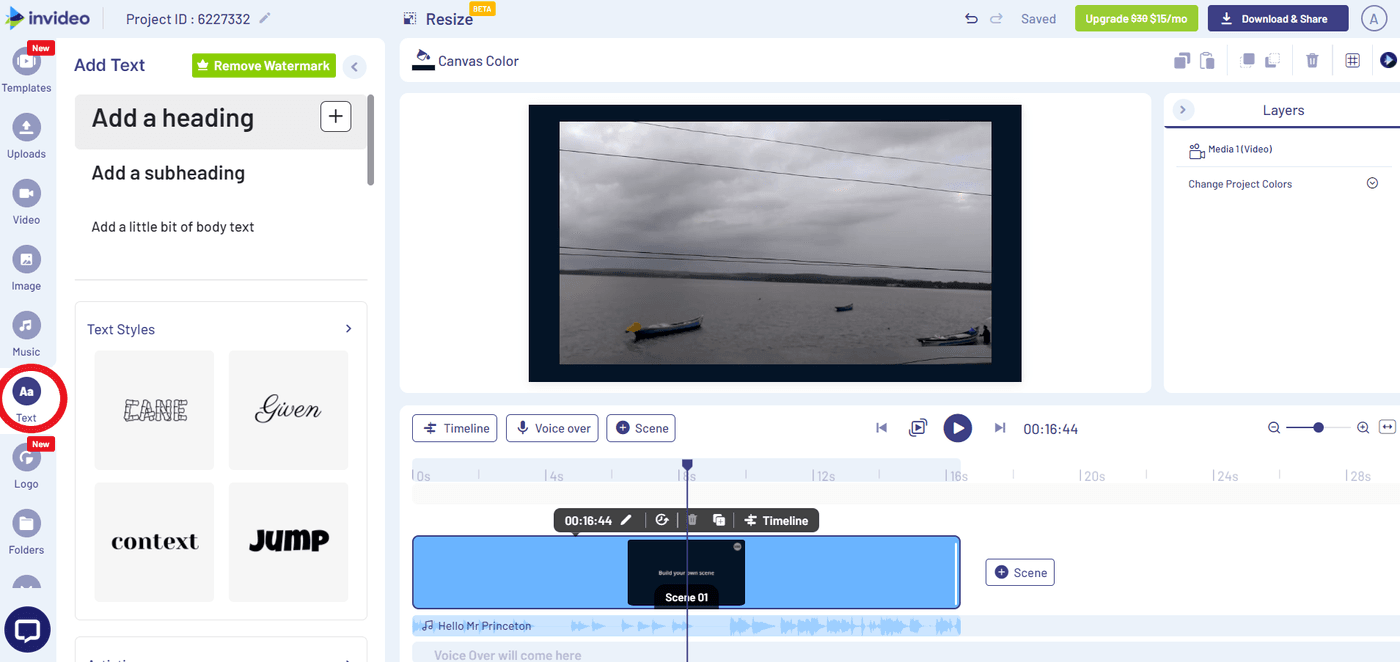This screenshot has width=1400, height=662.
Task: Open the Text Styles section chevron
Action: coord(348,327)
